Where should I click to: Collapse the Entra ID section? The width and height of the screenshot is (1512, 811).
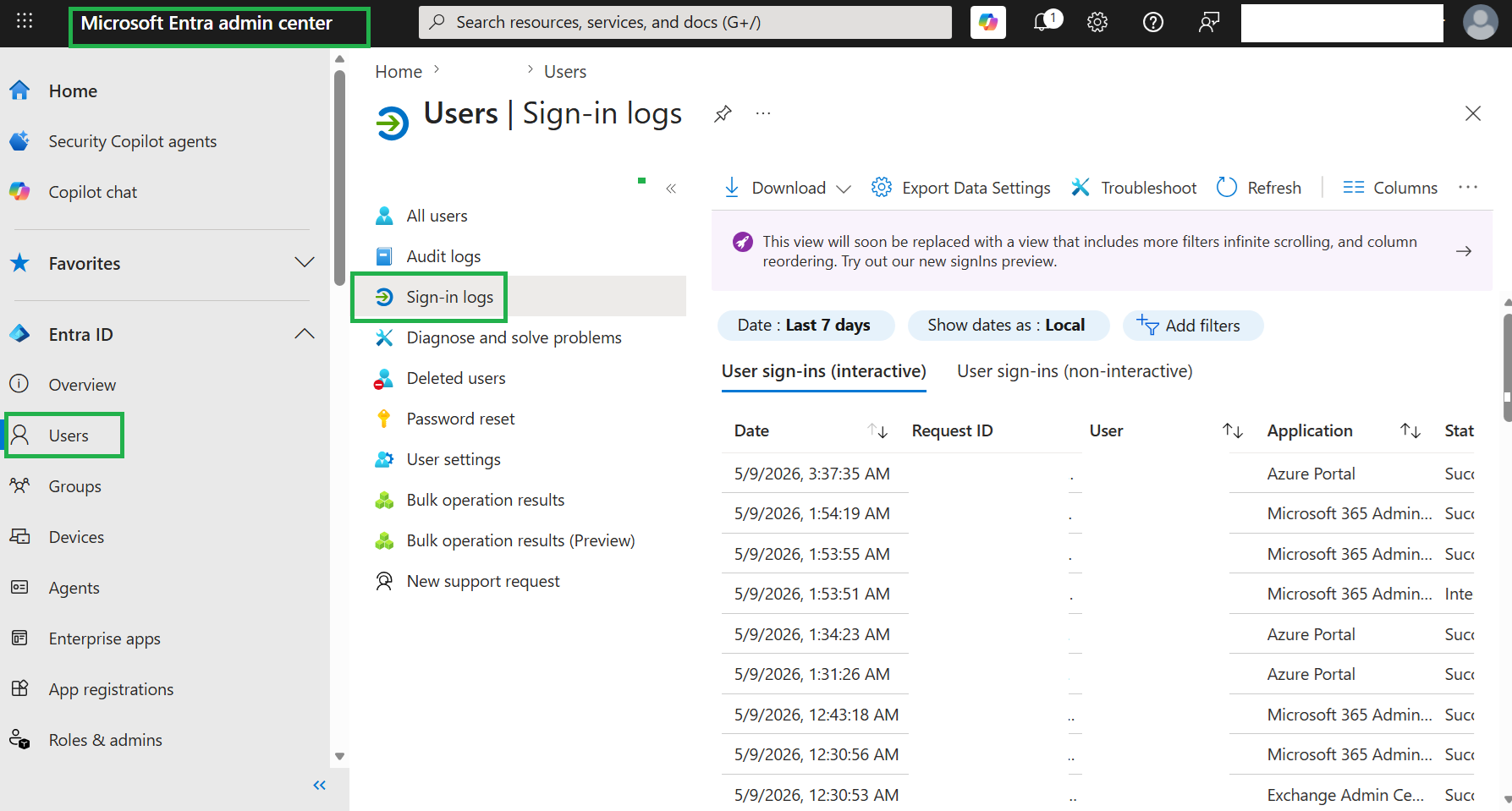pyautogui.click(x=305, y=334)
